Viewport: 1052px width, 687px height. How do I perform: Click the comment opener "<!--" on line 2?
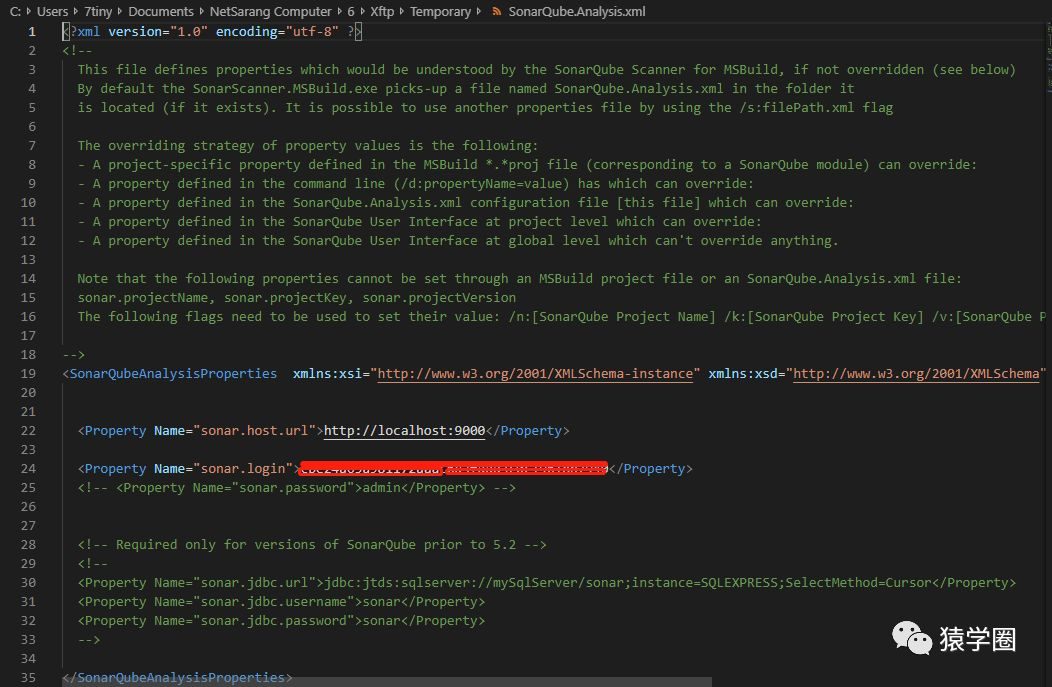78,51
